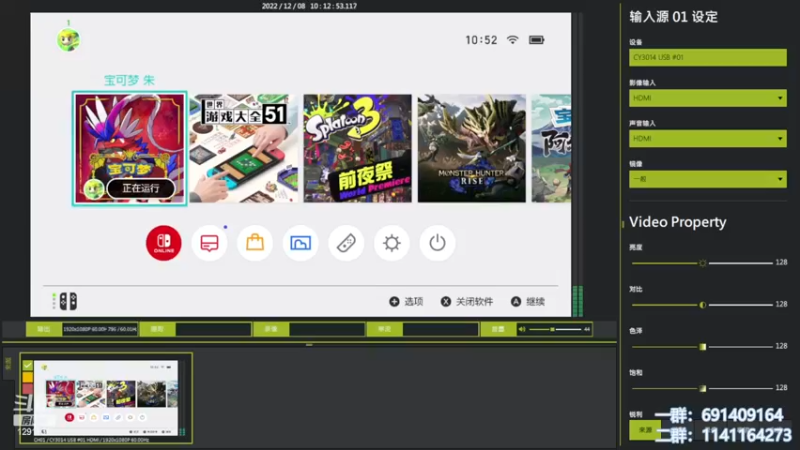Click the X icon beside 关闭软件
800x450 pixels.
point(445,302)
